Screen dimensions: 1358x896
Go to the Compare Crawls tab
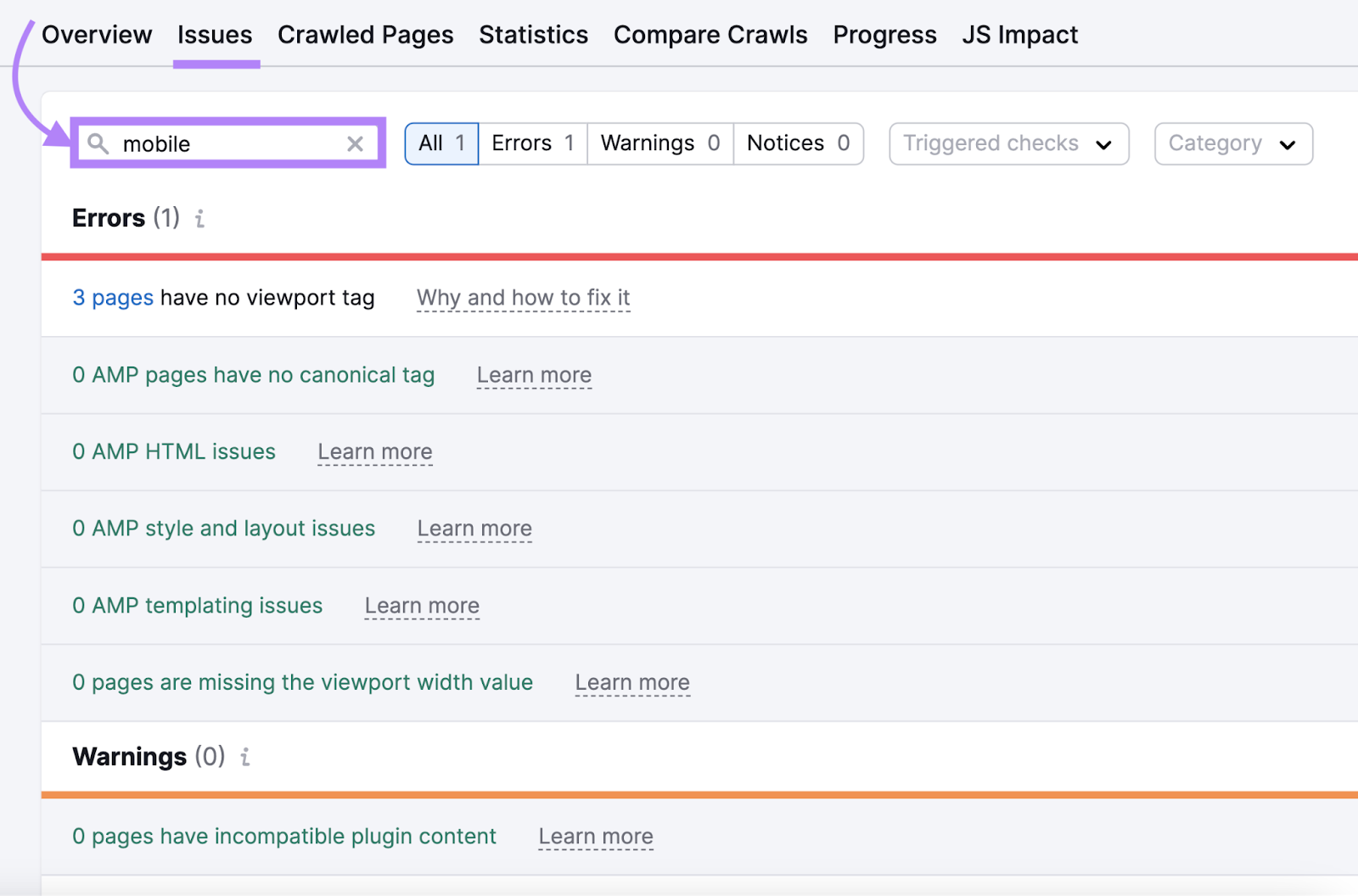710,35
